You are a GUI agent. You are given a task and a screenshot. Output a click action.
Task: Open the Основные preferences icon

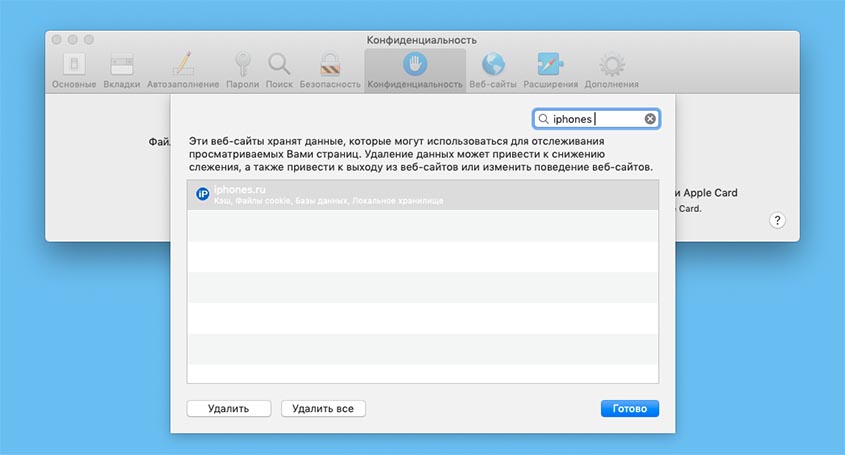pyautogui.click(x=74, y=65)
